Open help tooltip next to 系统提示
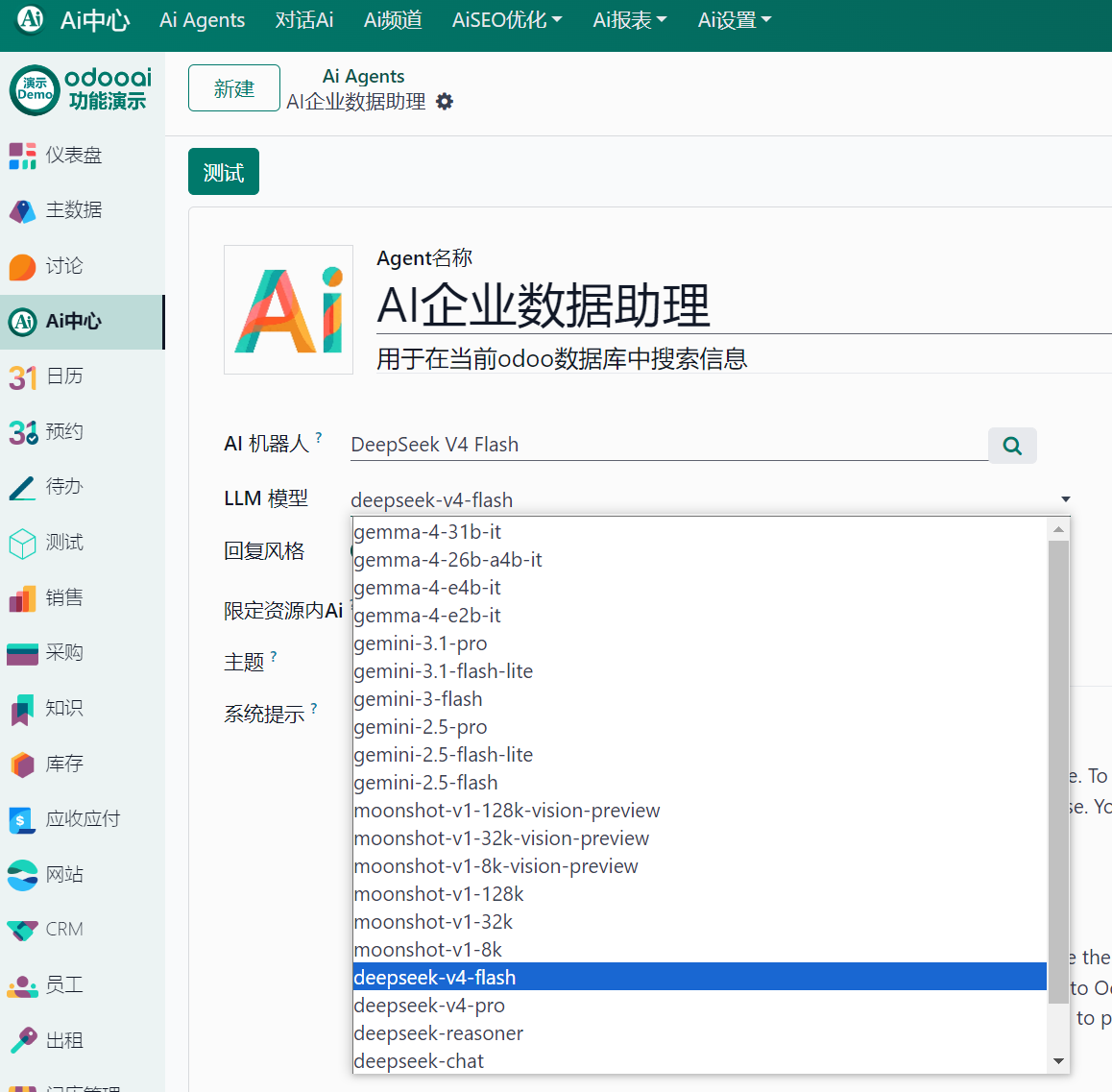 pyautogui.click(x=313, y=708)
